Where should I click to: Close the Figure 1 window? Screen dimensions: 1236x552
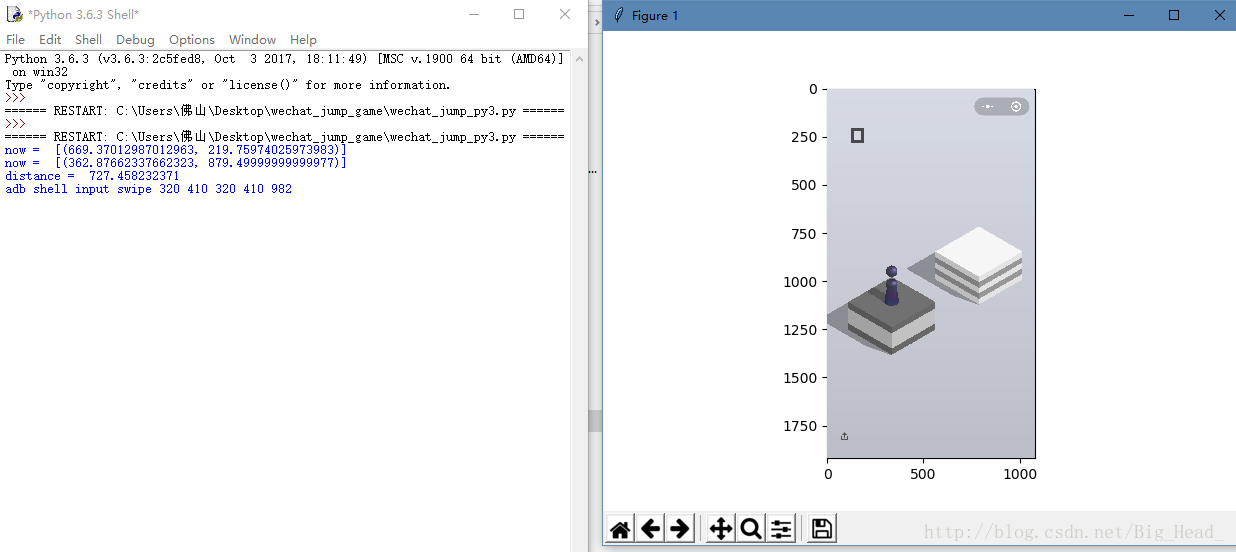pyautogui.click(x=1219, y=15)
